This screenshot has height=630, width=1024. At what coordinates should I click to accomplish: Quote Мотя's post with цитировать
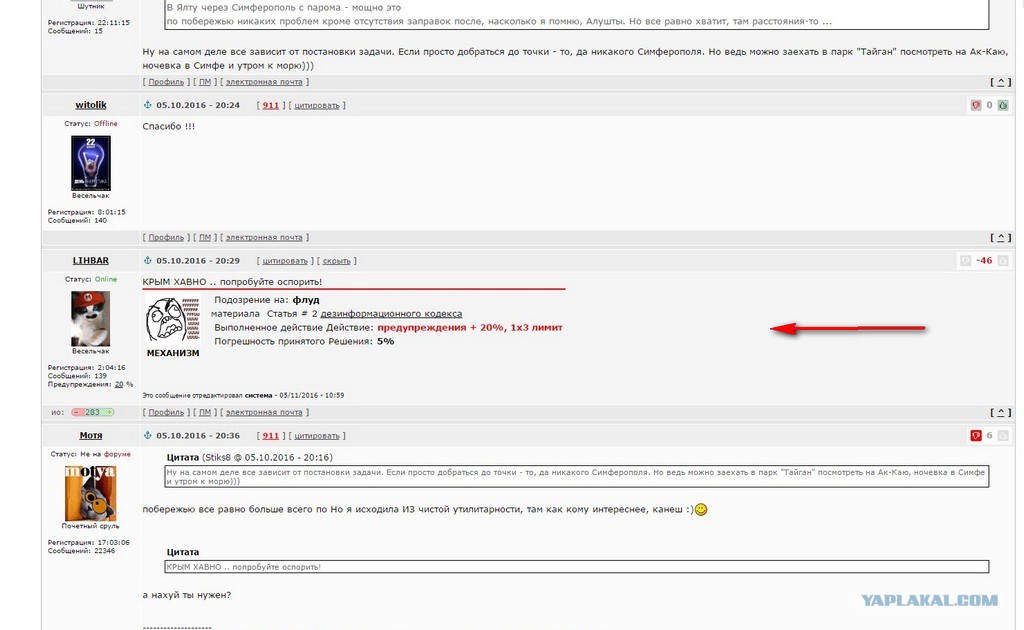click(317, 435)
